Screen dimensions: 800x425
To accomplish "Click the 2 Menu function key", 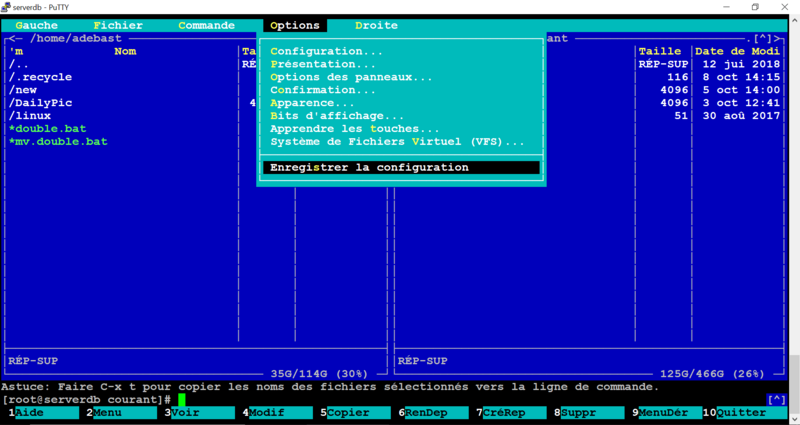I will click(121, 413).
